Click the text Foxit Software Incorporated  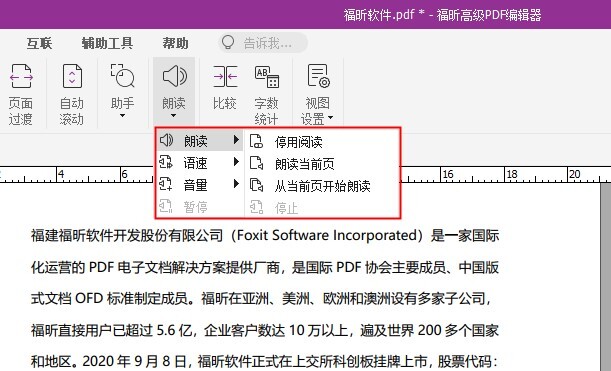[327, 235]
